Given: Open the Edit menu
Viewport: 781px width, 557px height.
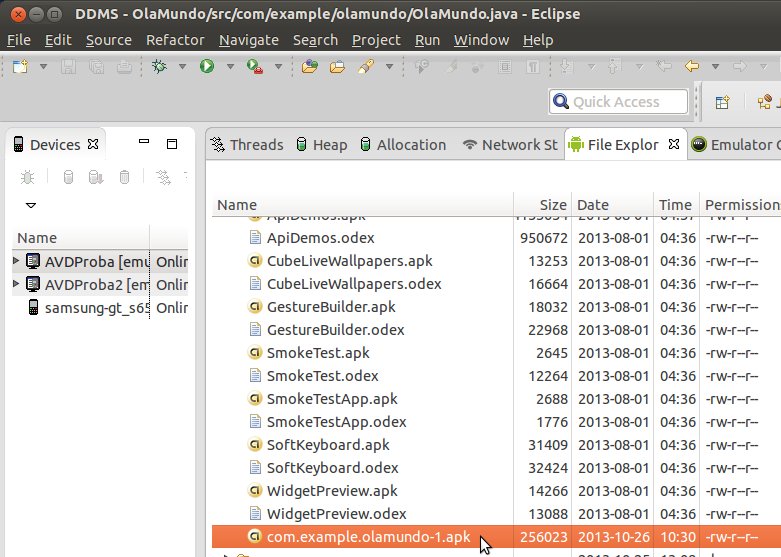Looking at the screenshot, I should (x=58, y=40).
